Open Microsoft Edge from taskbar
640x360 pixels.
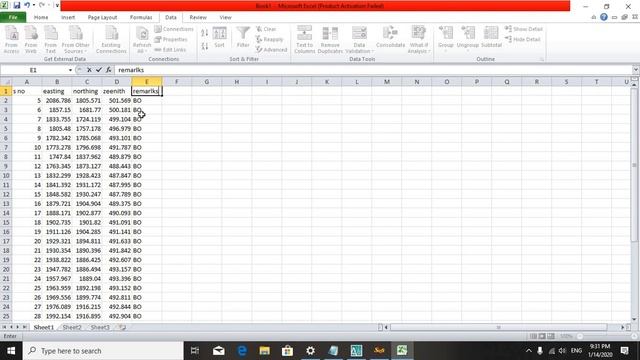click(242, 351)
